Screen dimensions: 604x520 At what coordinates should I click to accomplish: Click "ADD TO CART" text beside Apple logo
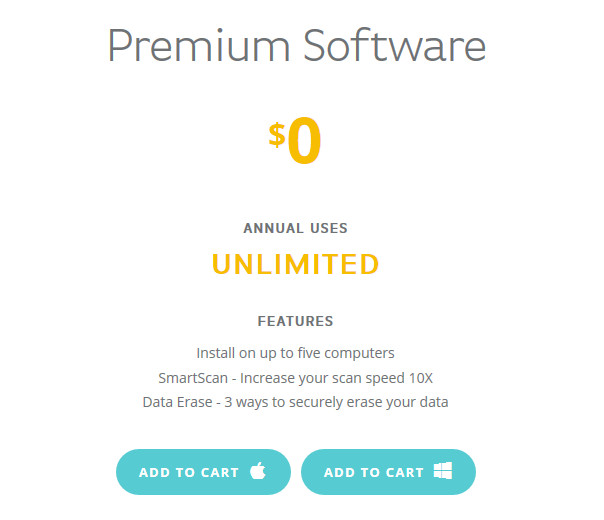(x=189, y=472)
